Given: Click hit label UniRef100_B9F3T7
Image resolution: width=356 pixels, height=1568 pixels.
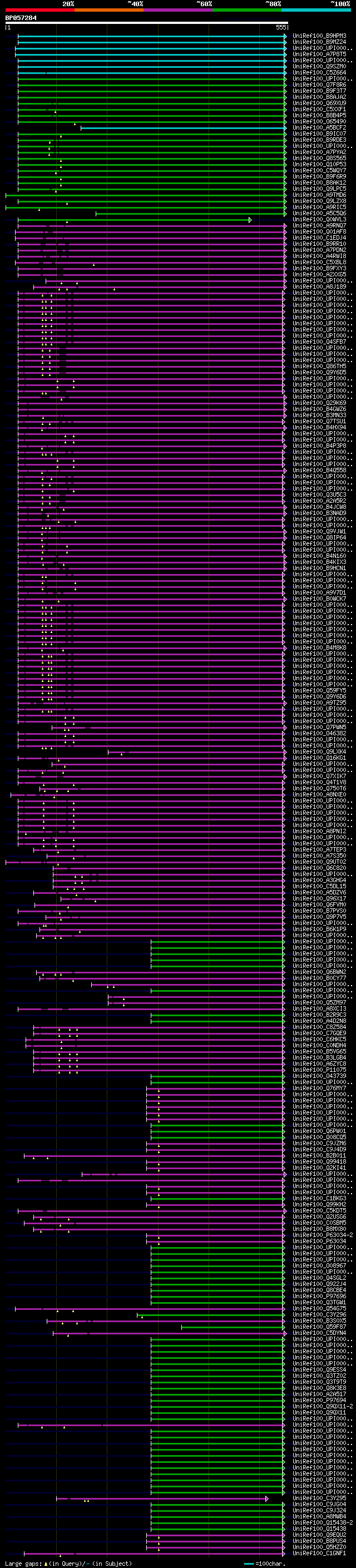Looking at the screenshot, I should click(x=319, y=91).
